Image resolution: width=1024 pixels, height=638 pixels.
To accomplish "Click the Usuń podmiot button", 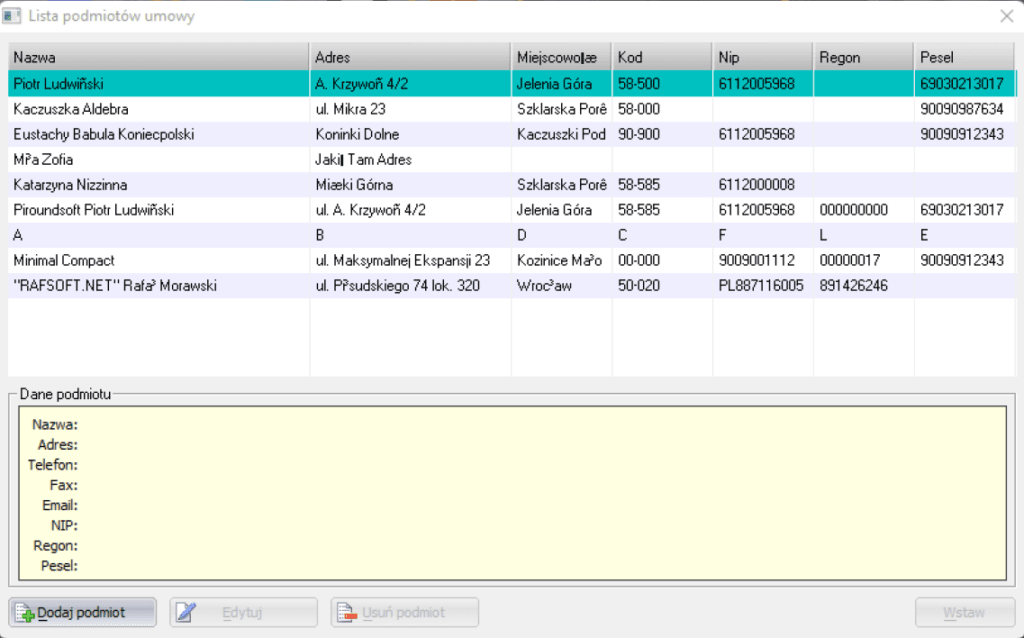I will point(405,612).
